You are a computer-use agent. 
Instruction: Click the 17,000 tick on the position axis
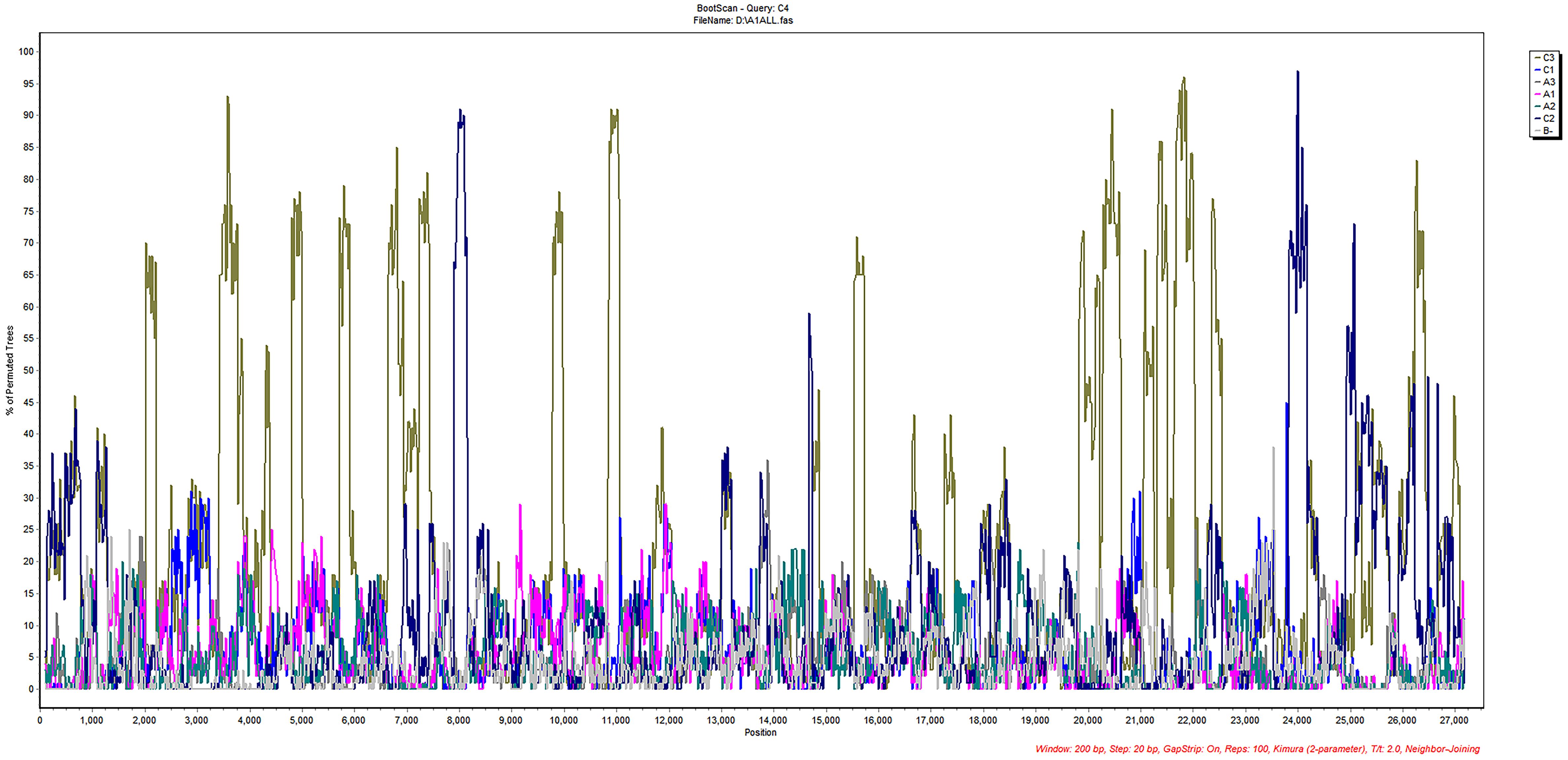coord(930,720)
